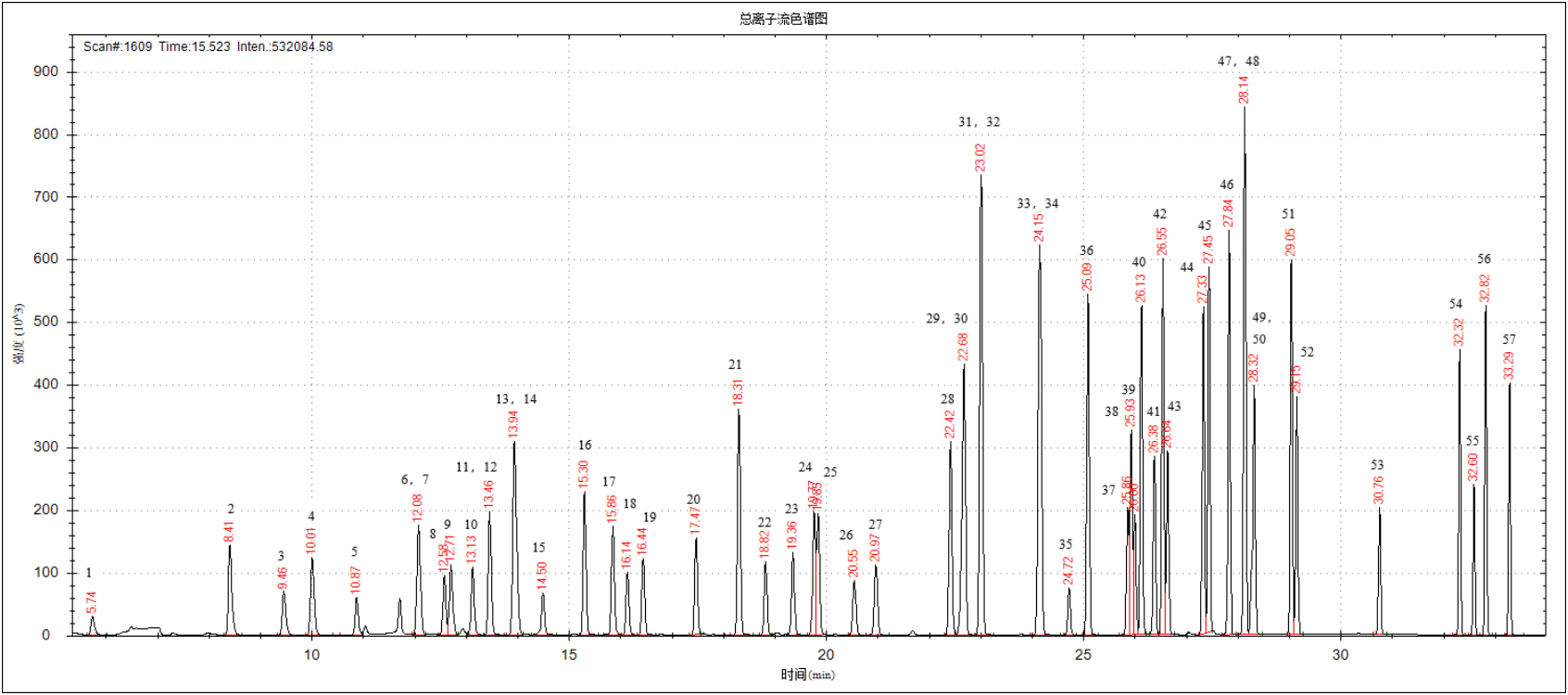Viewport: 1568px width, 695px height.
Task: Click the 强度 y-axis label
Action: (19, 334)
